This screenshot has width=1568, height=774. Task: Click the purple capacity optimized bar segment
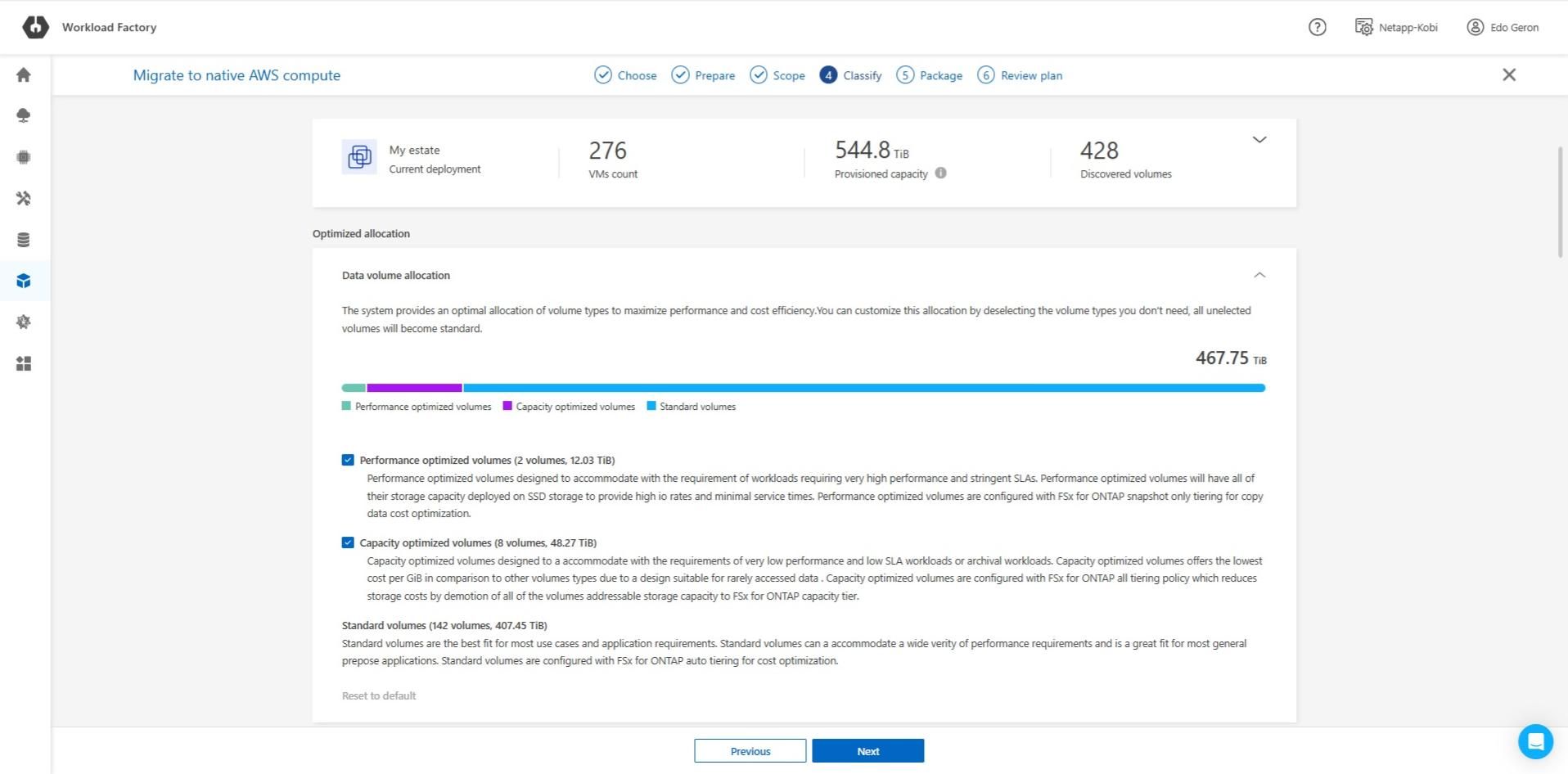(x=414, y=388)
